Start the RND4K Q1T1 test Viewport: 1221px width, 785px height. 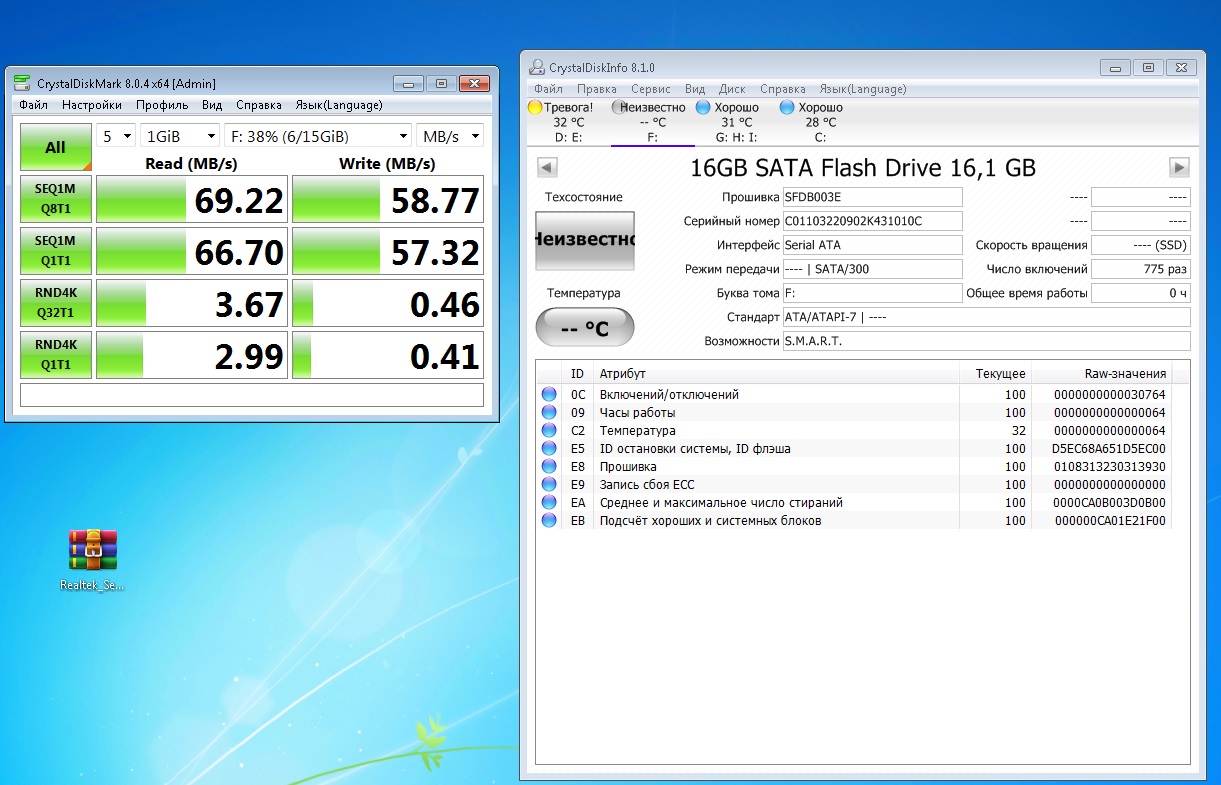point(56,355)
